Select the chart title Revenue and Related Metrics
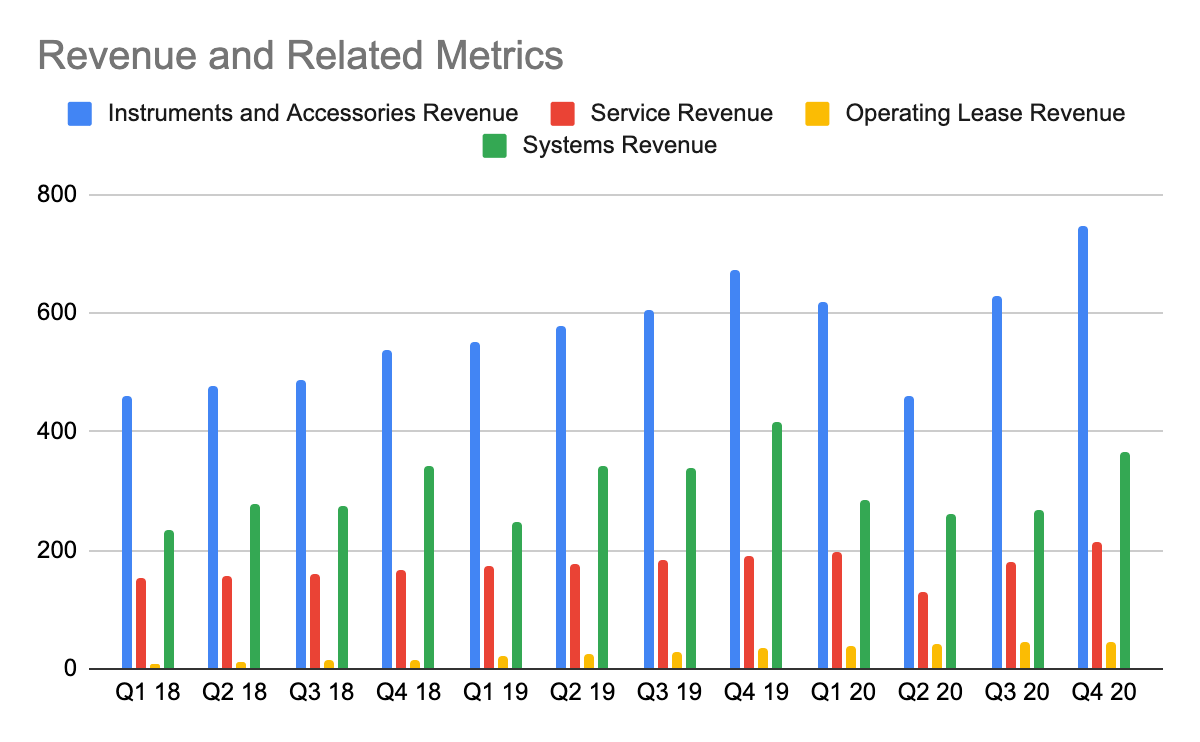Screen dimensions: 1200x742 coord(300,56)
